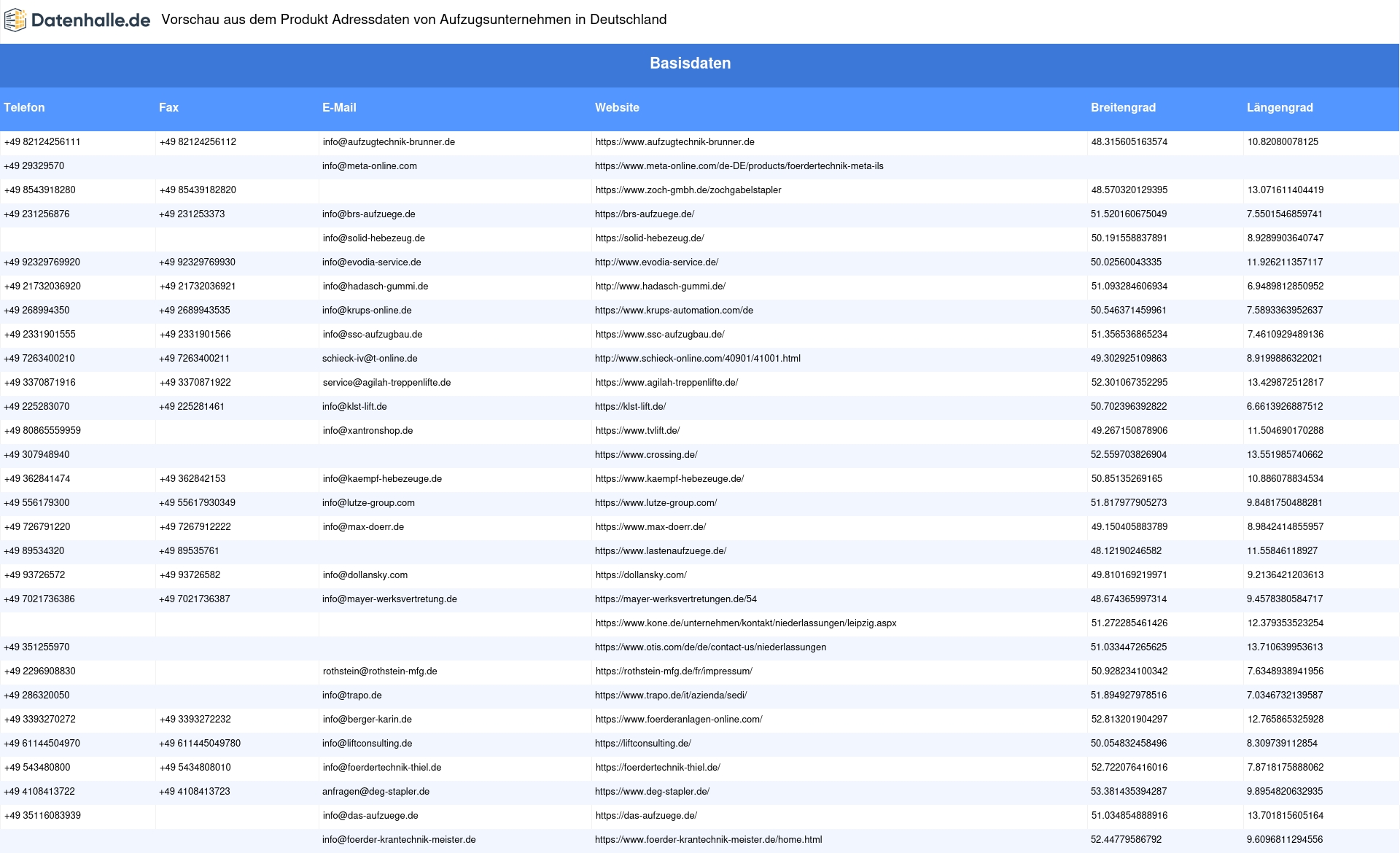Select fax number +49 82124256112
The width and height of the screenshot is (1400, 853).
198,142
